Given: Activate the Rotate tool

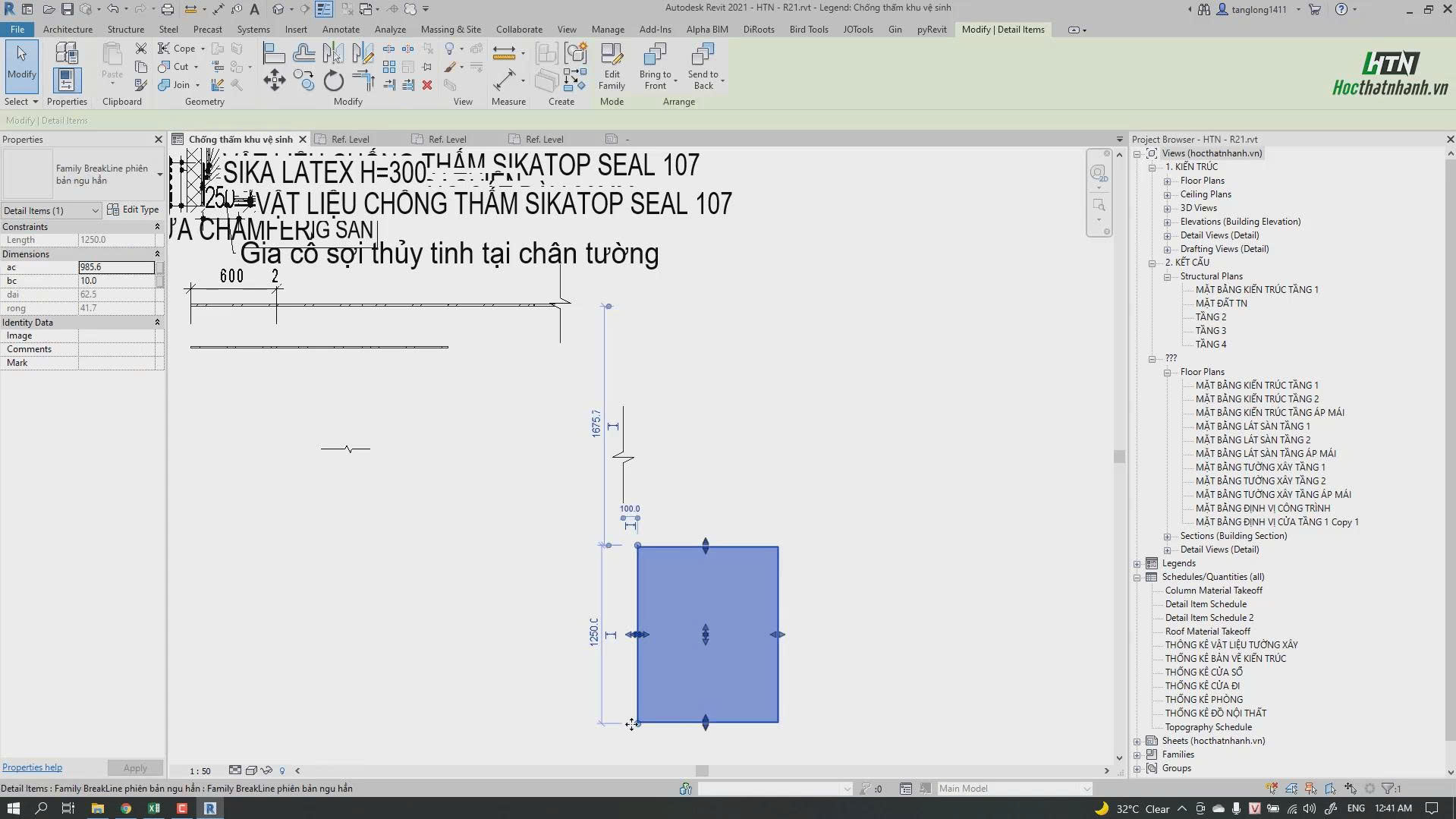Looking at the screenshot, I should point(333,80).
